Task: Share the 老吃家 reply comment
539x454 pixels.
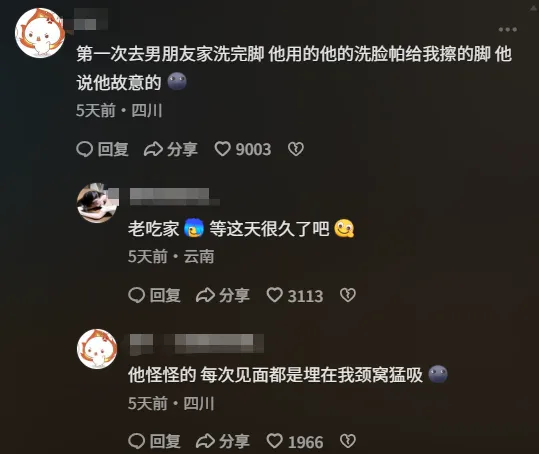Action: coord(223,295)
